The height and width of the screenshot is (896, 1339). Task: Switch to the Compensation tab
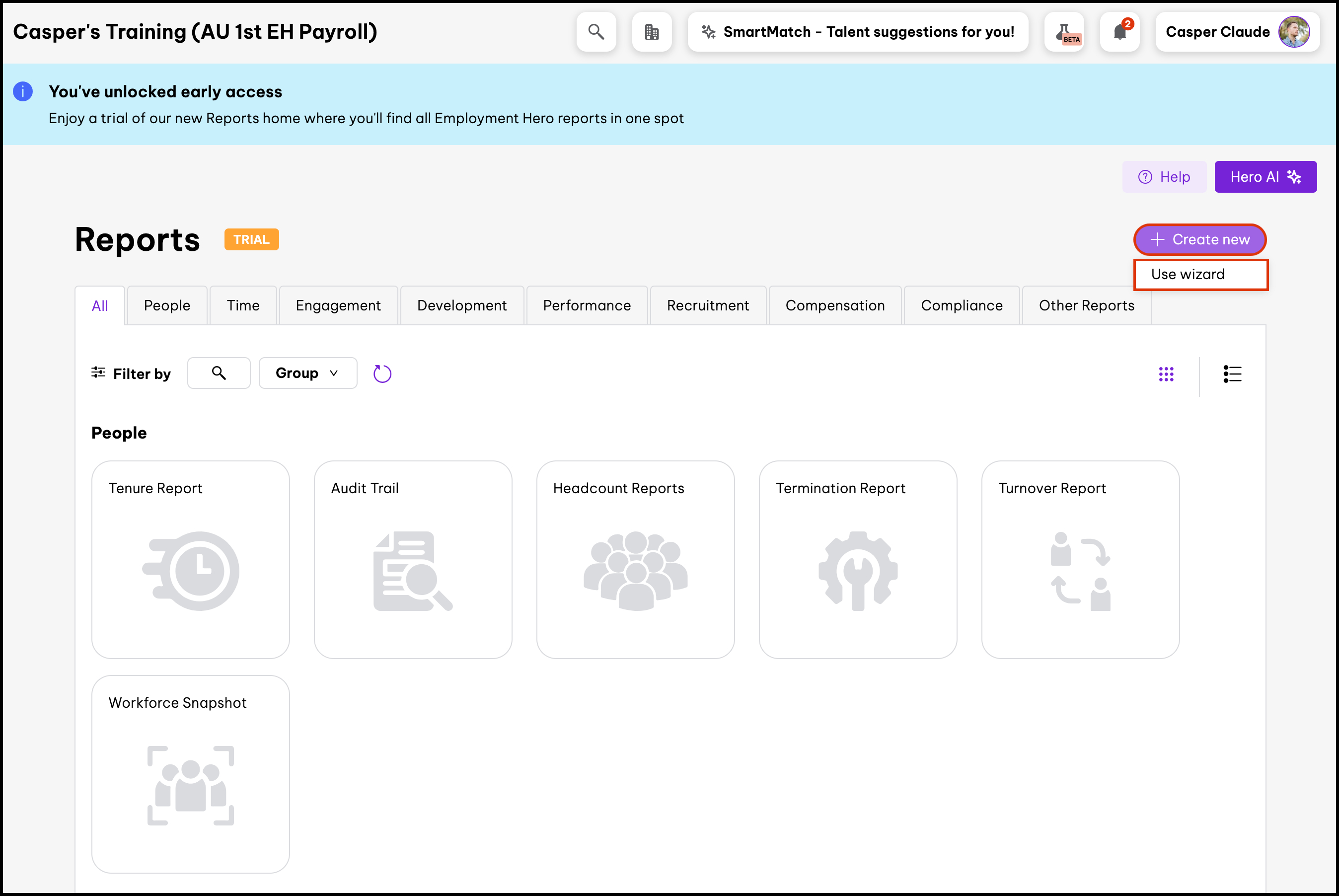[834, 306]
